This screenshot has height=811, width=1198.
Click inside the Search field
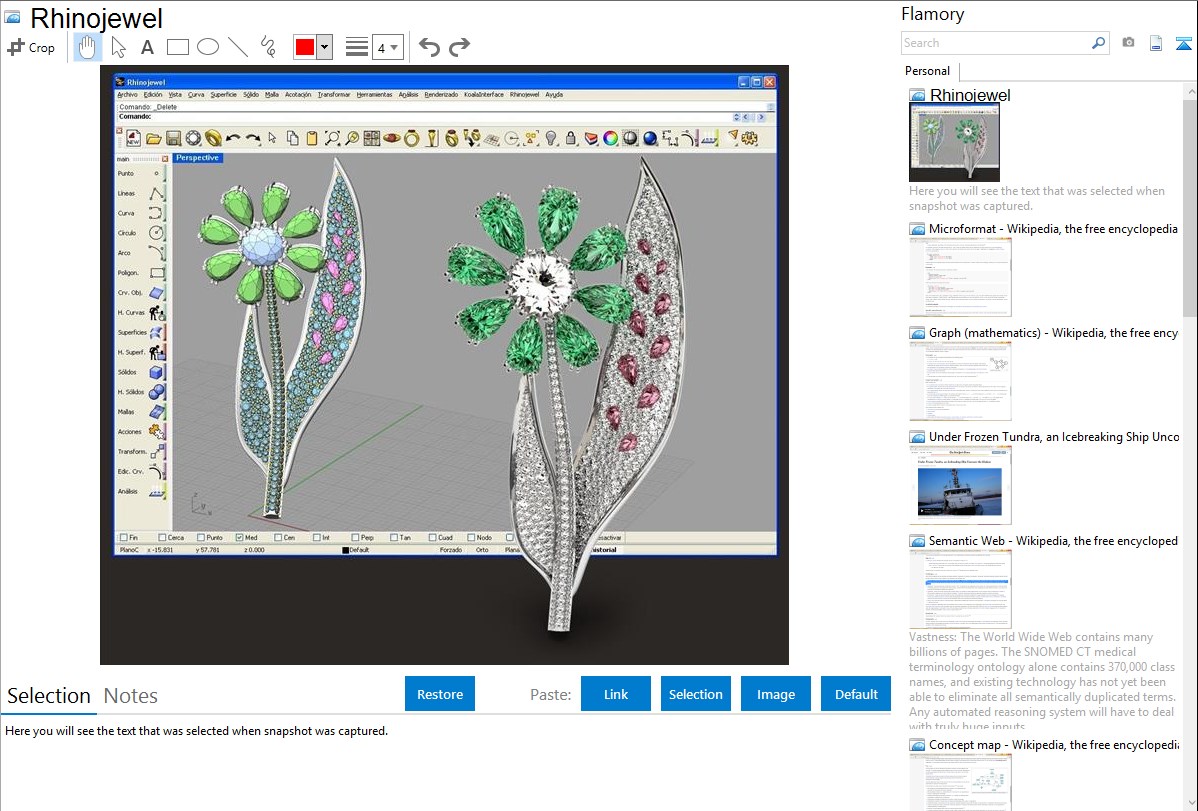click(x=995, y=43)
